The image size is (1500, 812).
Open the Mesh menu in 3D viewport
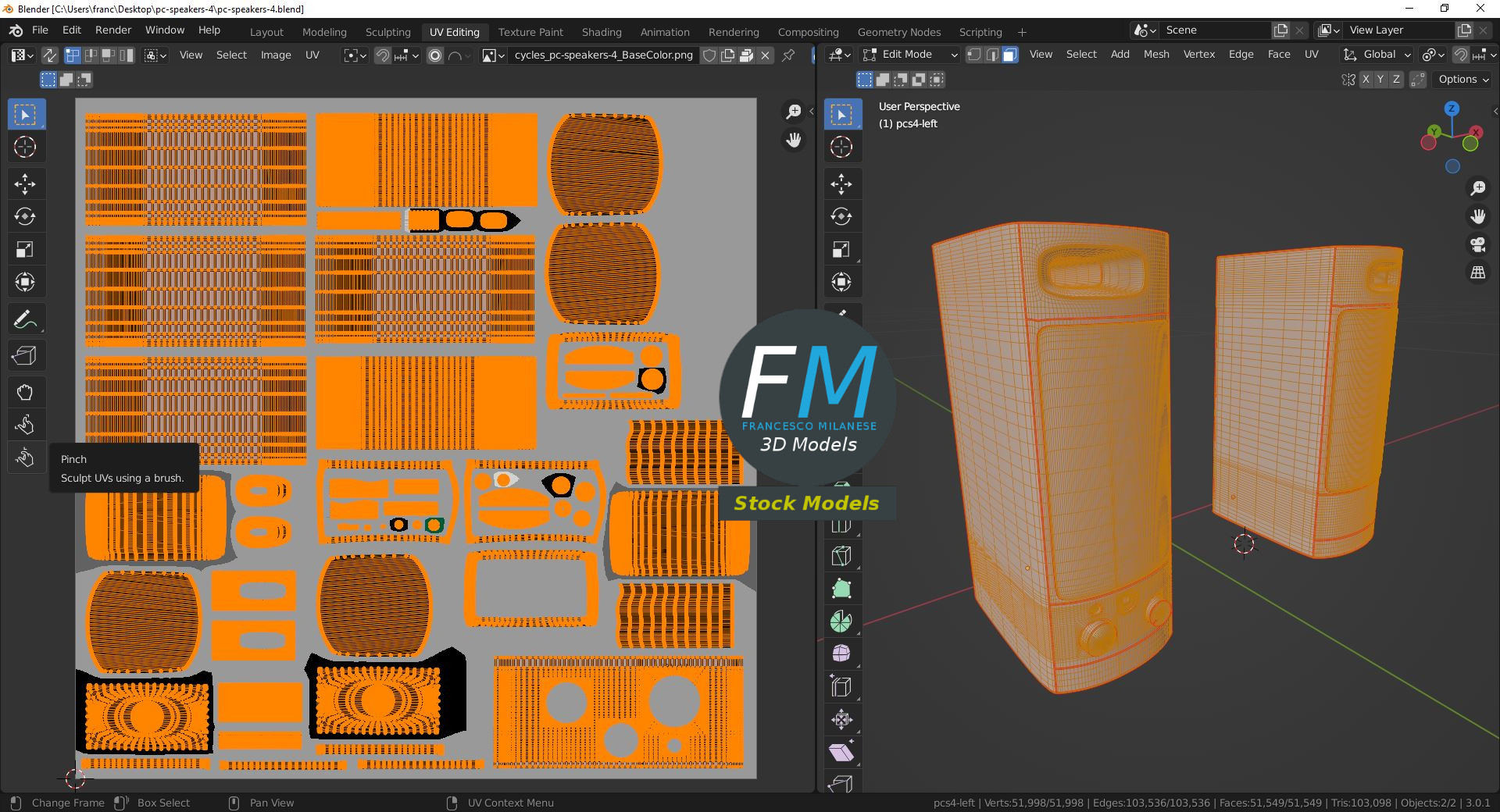point(1156,55)
